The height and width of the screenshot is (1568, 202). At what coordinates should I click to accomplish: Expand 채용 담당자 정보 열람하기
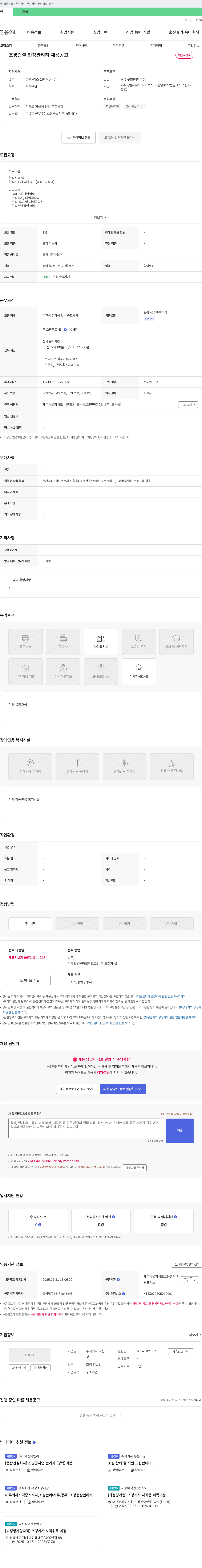click(123, 1089)
